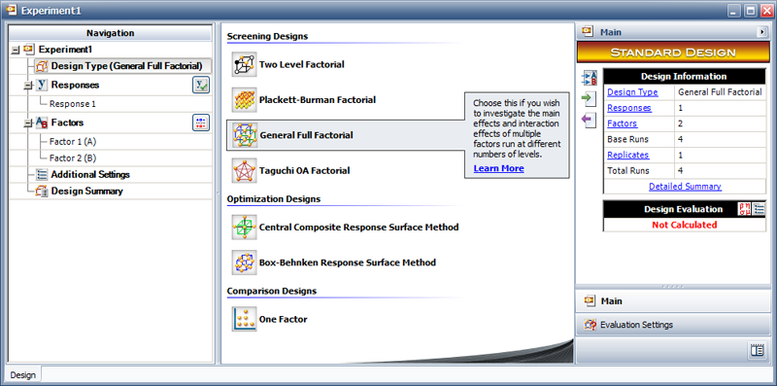Click the Additional Settings list icon
This screenshot has height=386, width=777.
tap(42, 175)
